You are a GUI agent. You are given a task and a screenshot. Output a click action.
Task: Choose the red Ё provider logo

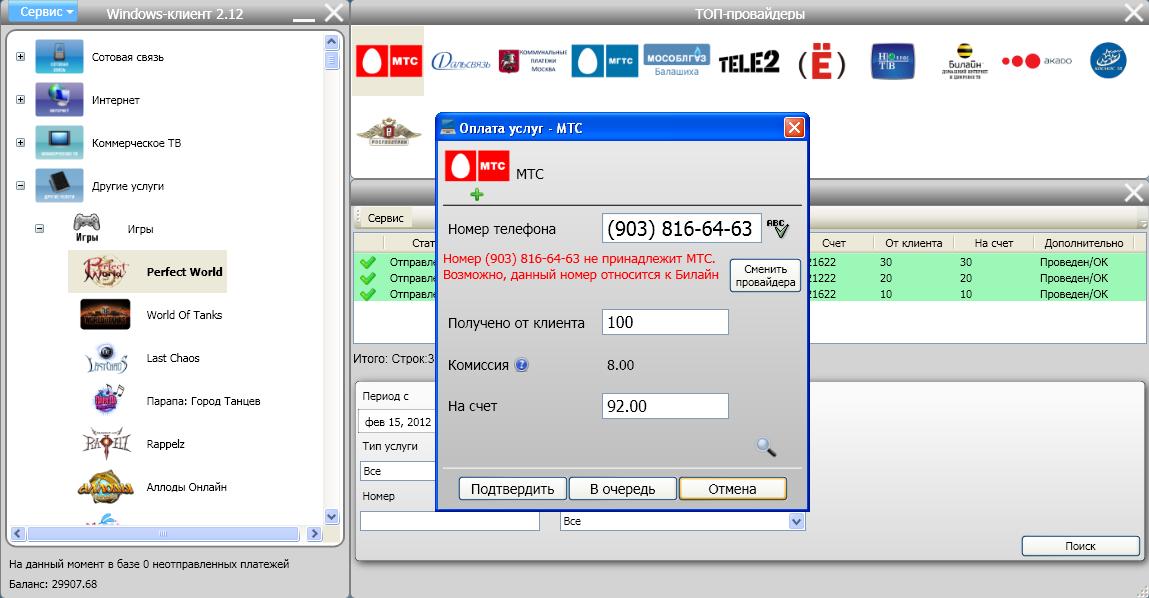click(821, 62)
